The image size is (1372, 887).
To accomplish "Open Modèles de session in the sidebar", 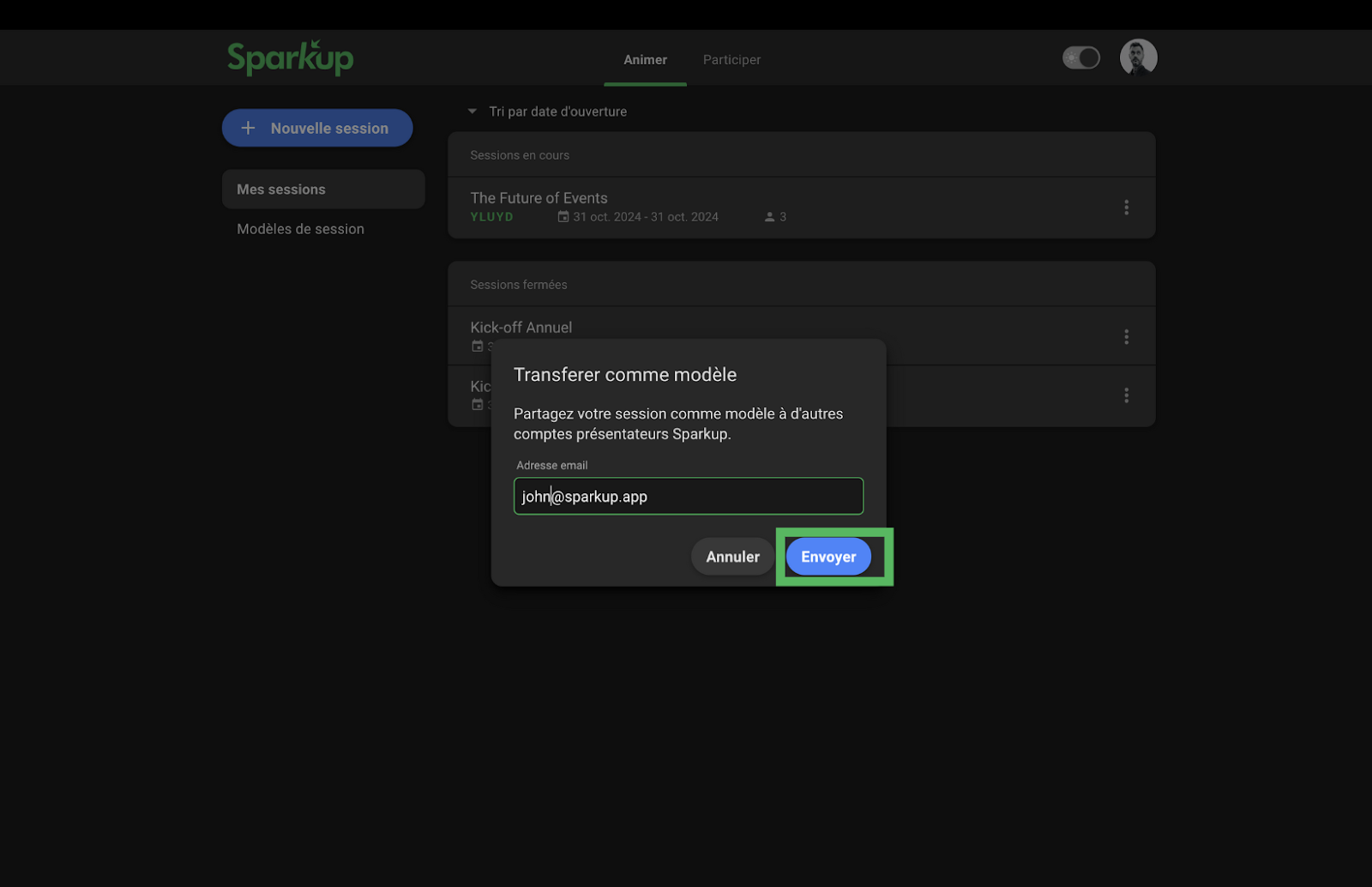I will (300, 229).
